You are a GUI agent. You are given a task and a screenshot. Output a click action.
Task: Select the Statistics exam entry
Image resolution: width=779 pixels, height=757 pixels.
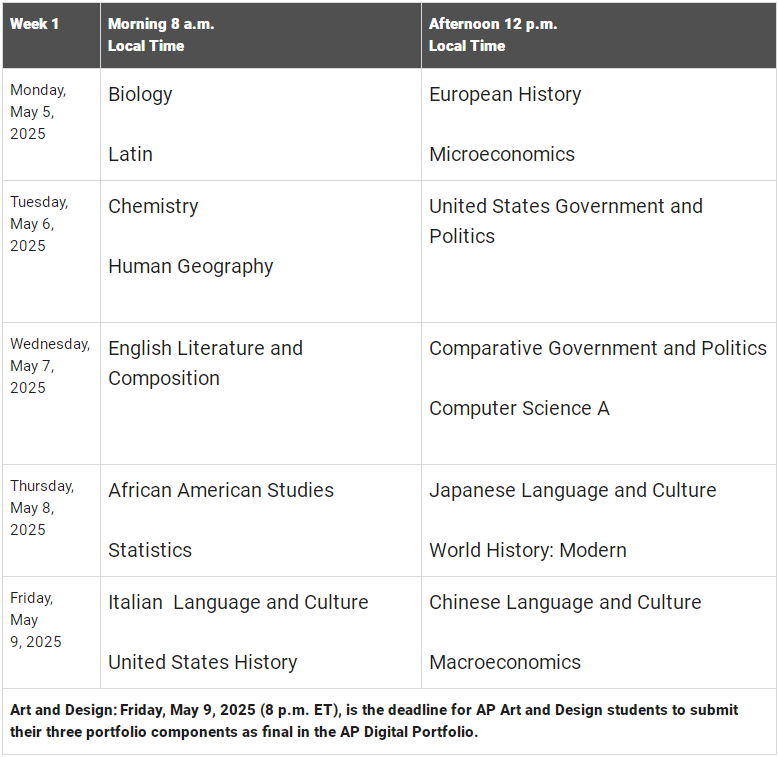[x=150, y=550]
